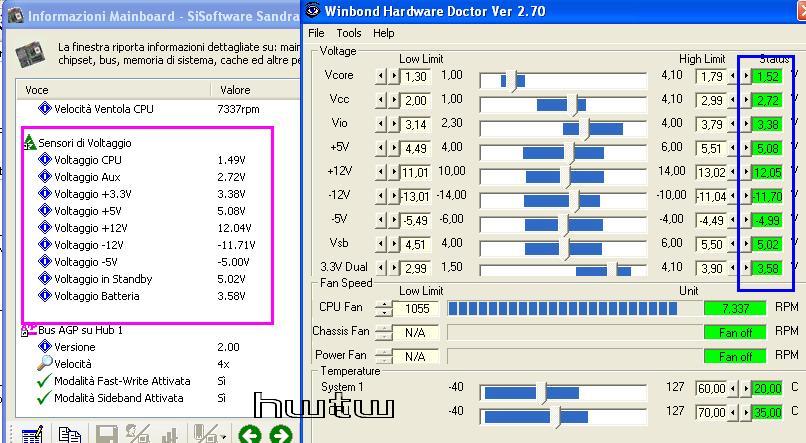The height and width of the screenshot is (443, 806).
Task: Click the diamond icon beside Voltaggio in Standby
Action: click(45, 278)
